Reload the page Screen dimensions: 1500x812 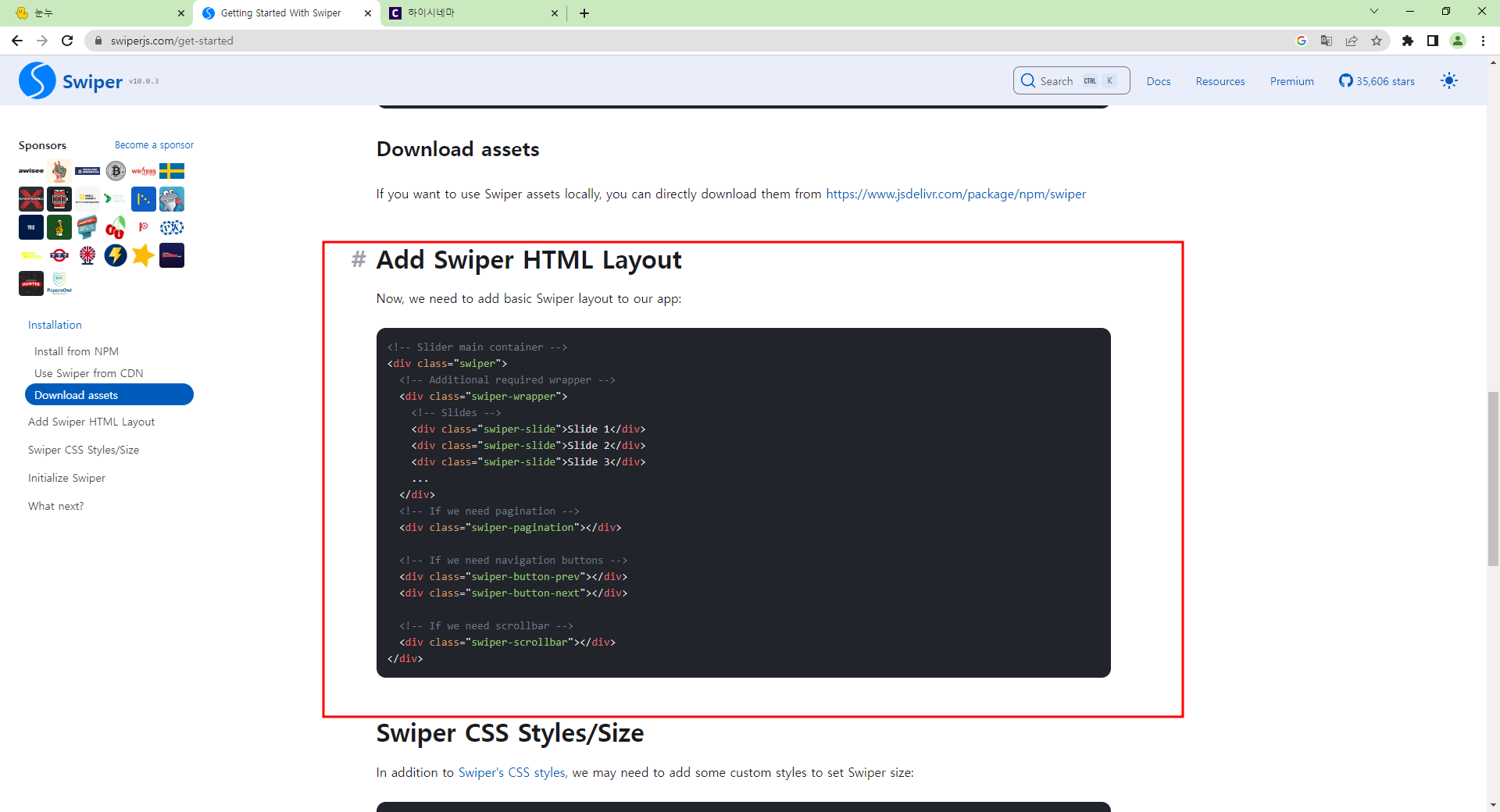tap(67, 41)
